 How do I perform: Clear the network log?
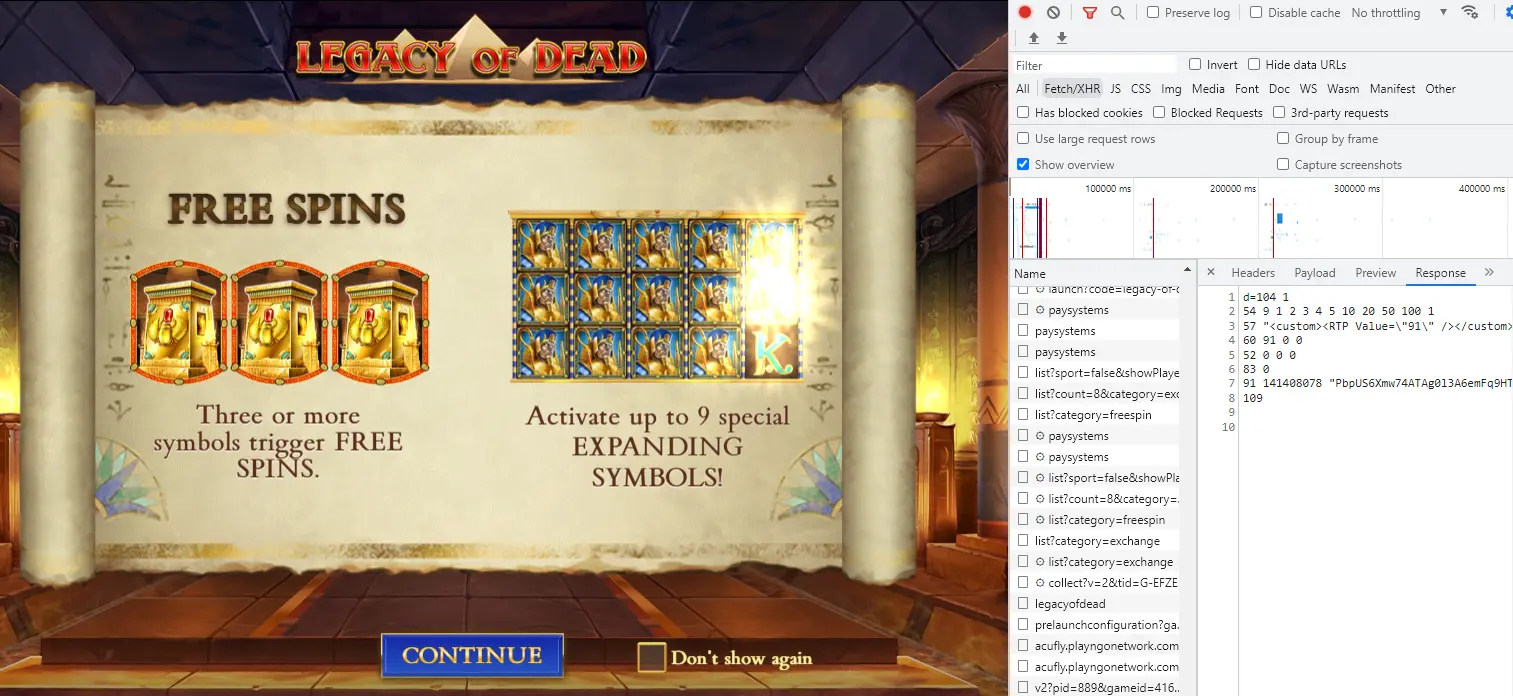click(1053, 13)
